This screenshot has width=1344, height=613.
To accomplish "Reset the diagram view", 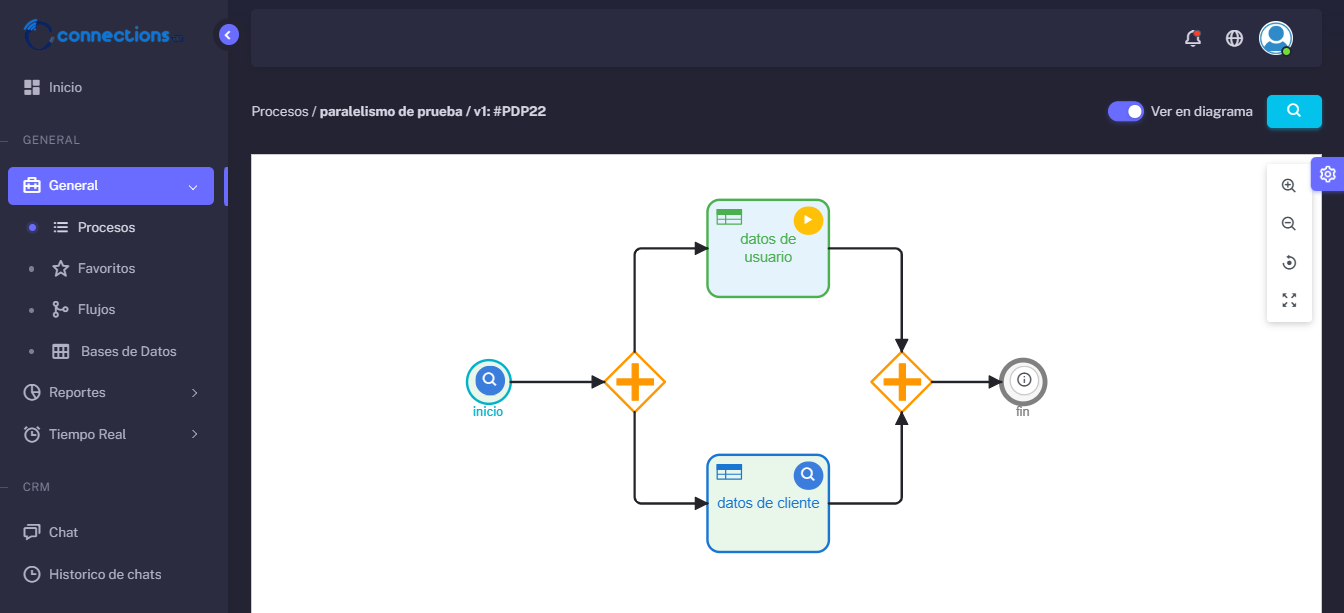I will 1289,262.
